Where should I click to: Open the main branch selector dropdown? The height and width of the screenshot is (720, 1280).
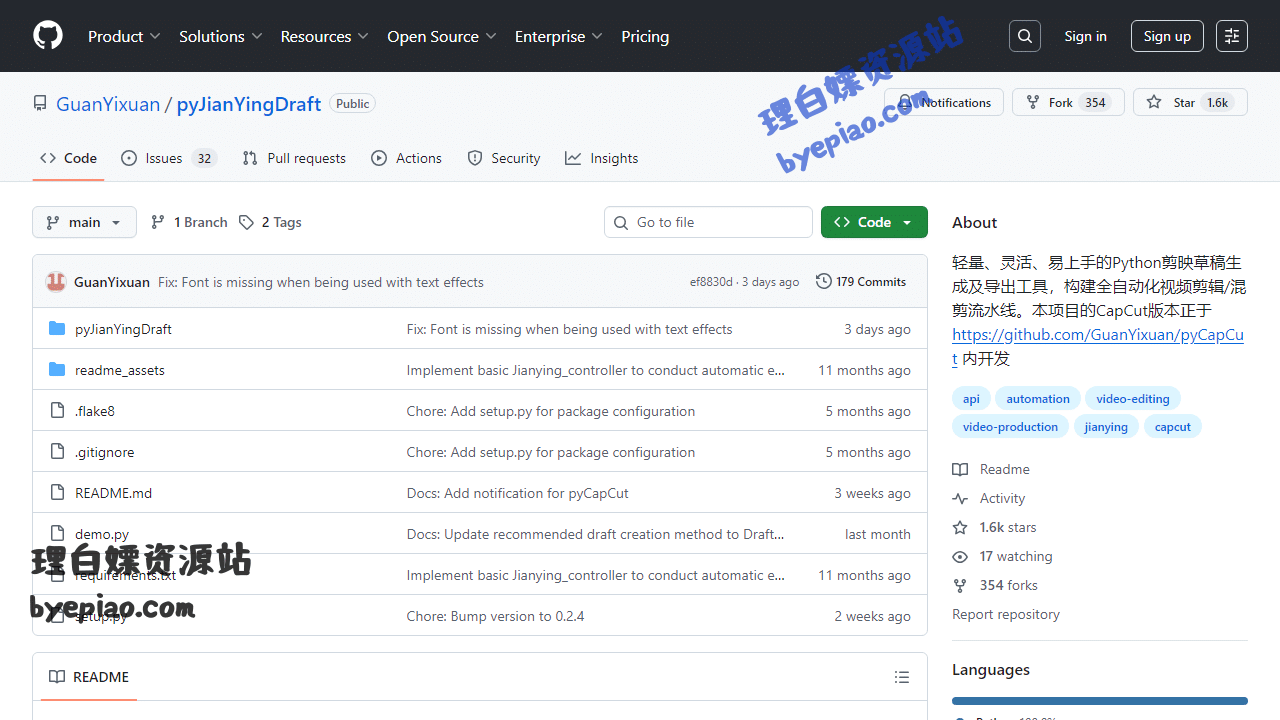[84, 222]
